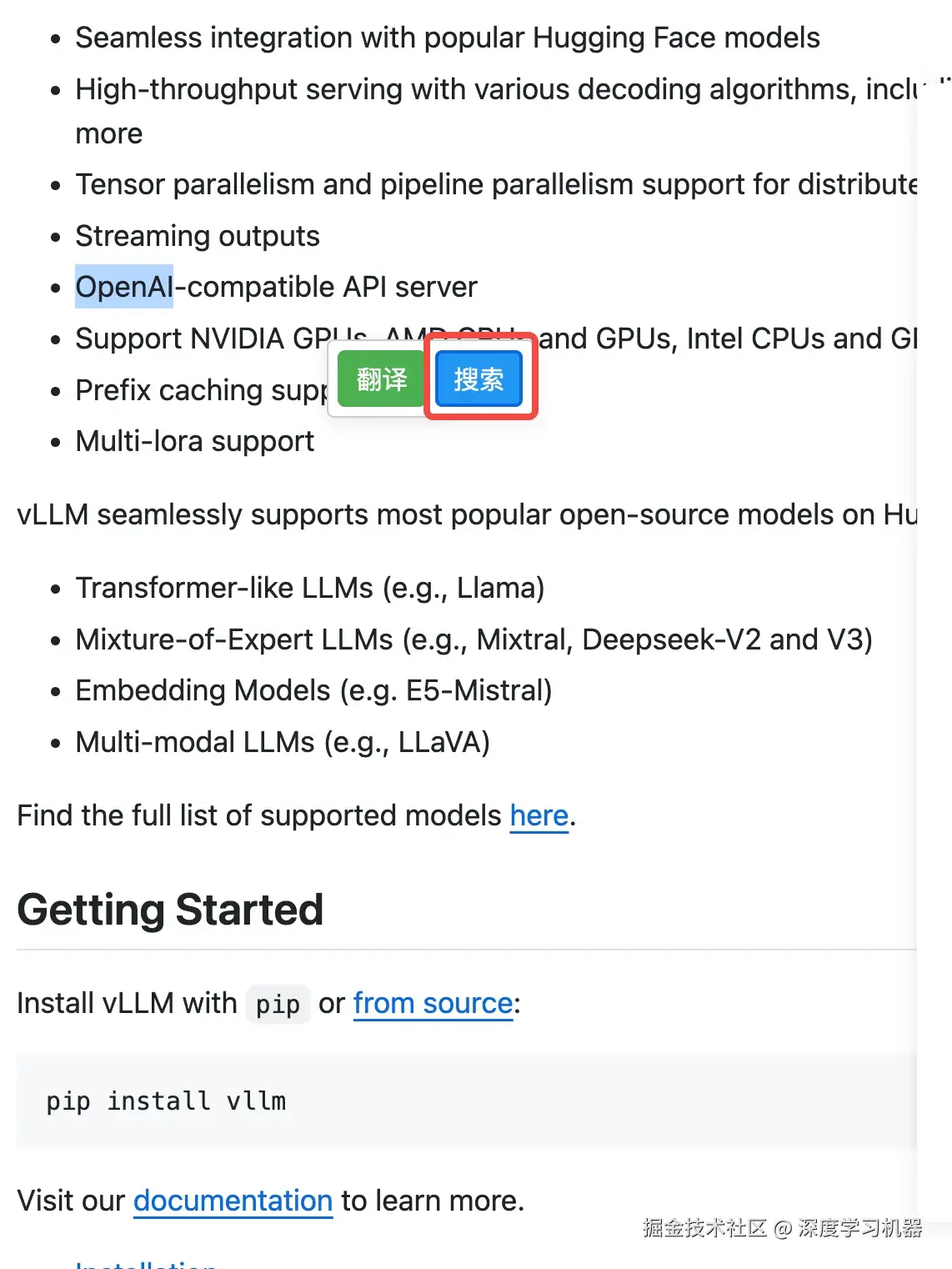Screen dimensions: 952x1269
Task: Click the highlighted 'OpenAI' selected text
Action: pos(124,287)
